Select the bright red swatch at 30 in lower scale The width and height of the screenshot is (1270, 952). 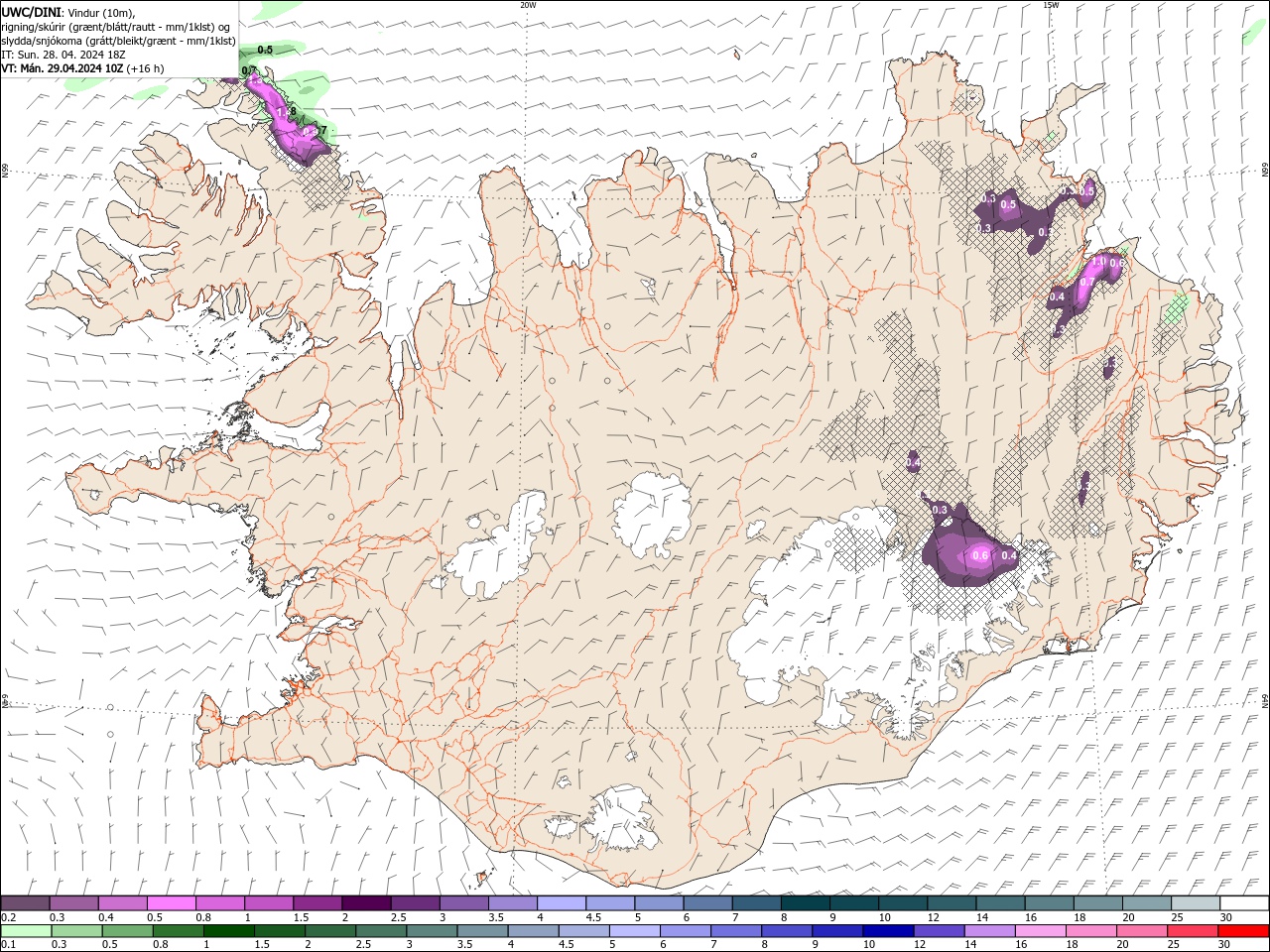(x=1243, y=931)
